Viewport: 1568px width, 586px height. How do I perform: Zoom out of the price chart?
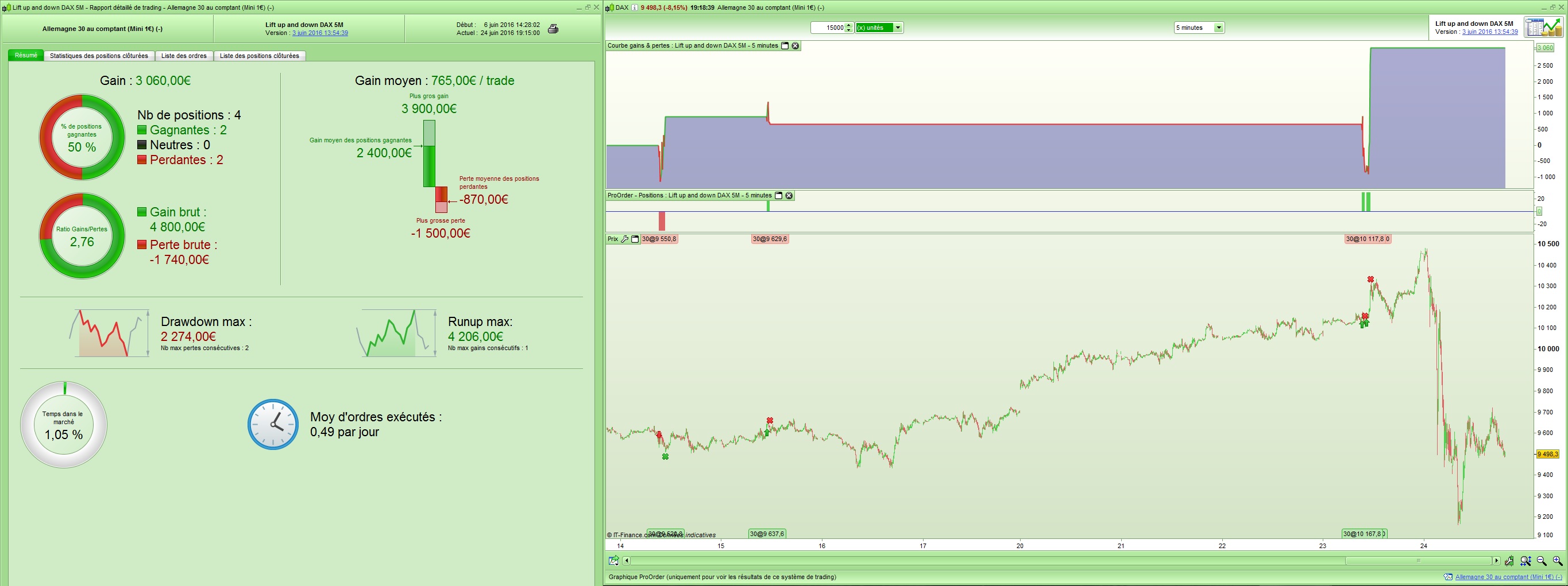coord(1542,561)
